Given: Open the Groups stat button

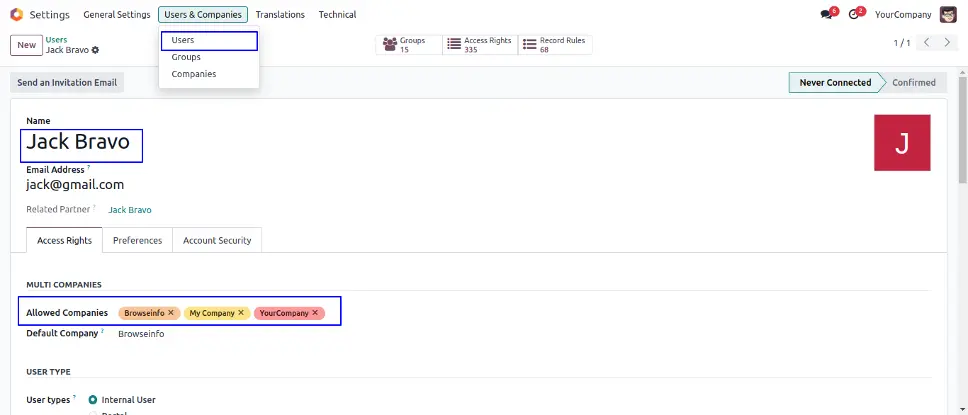Looking at the screenshot, I should coord(409,45).
